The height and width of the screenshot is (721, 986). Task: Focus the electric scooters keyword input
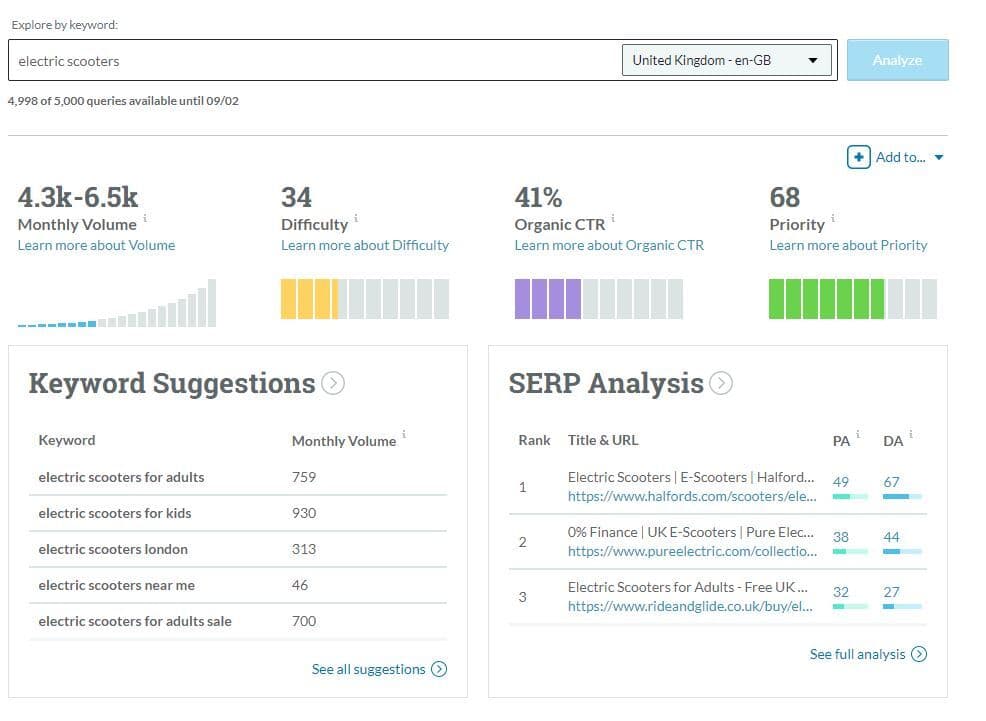[x=314, y=60]
